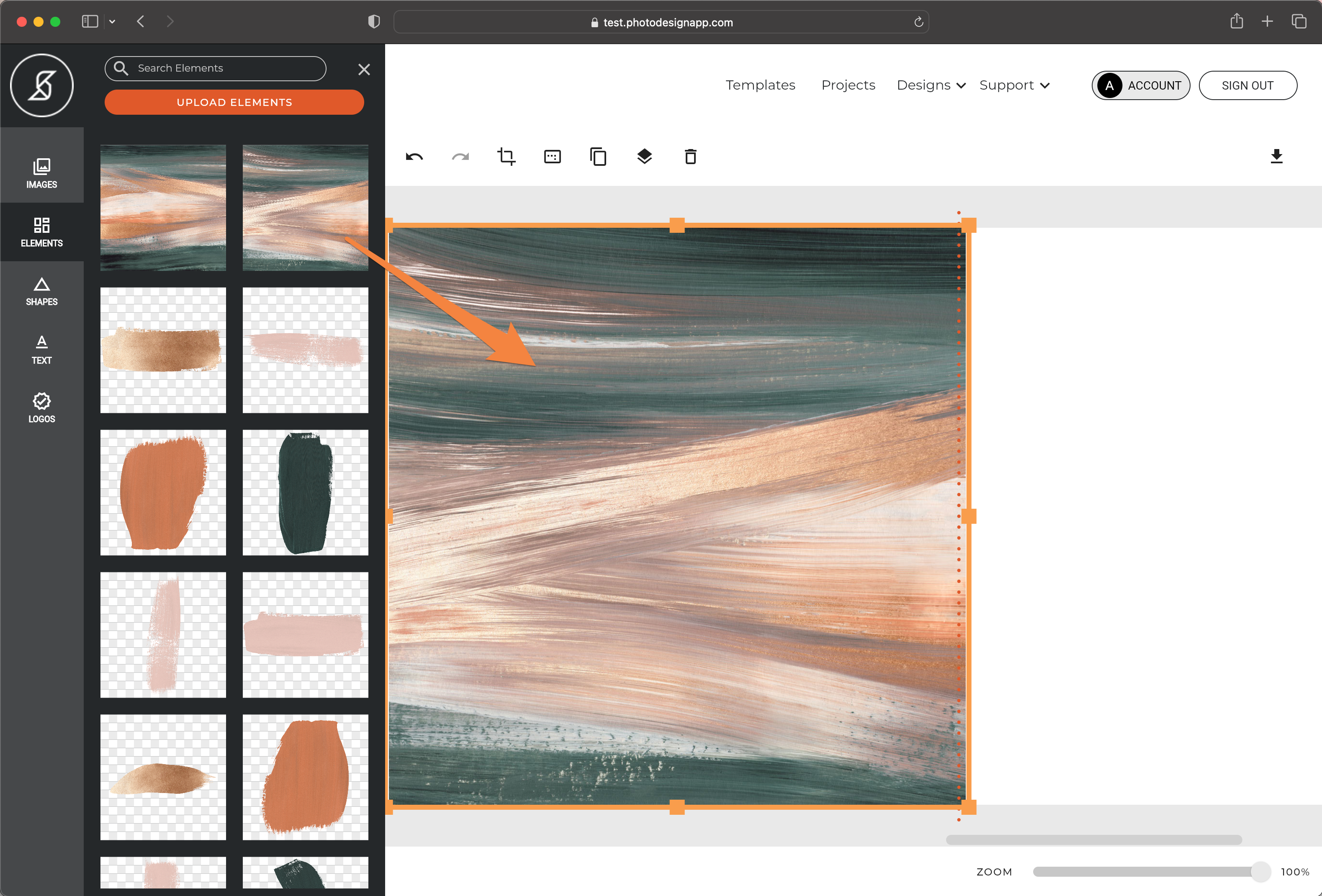Select the second teal-peach painted background thumbnail

pos(306,208)
